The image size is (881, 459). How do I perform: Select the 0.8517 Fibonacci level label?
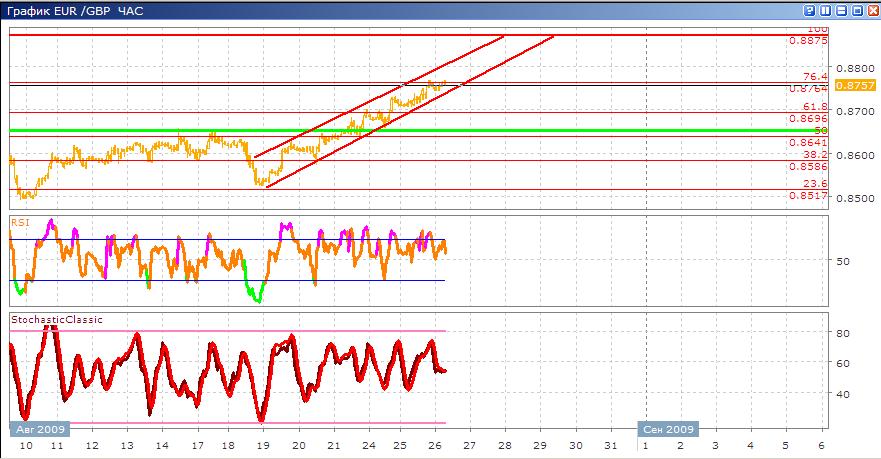pos(808,196)
